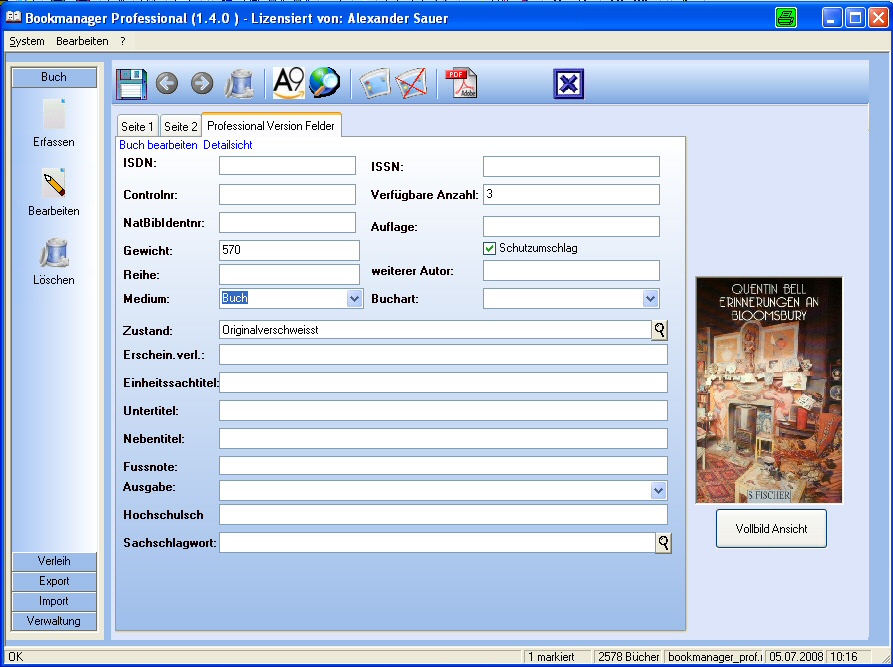Go to previous record with back arrow

point(167,84)
